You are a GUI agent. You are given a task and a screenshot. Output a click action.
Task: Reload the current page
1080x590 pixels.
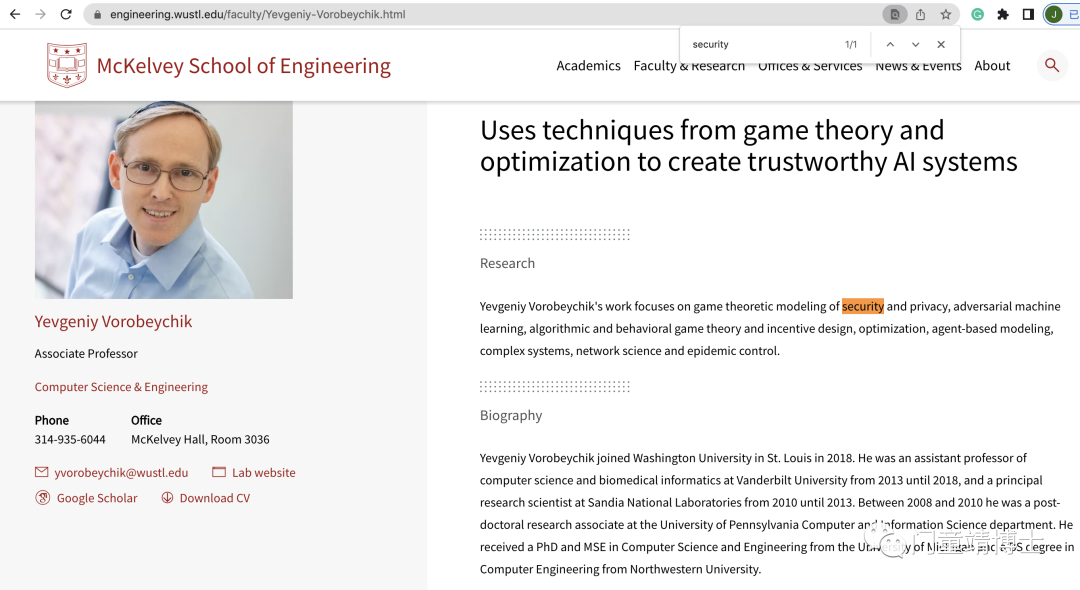66,14
